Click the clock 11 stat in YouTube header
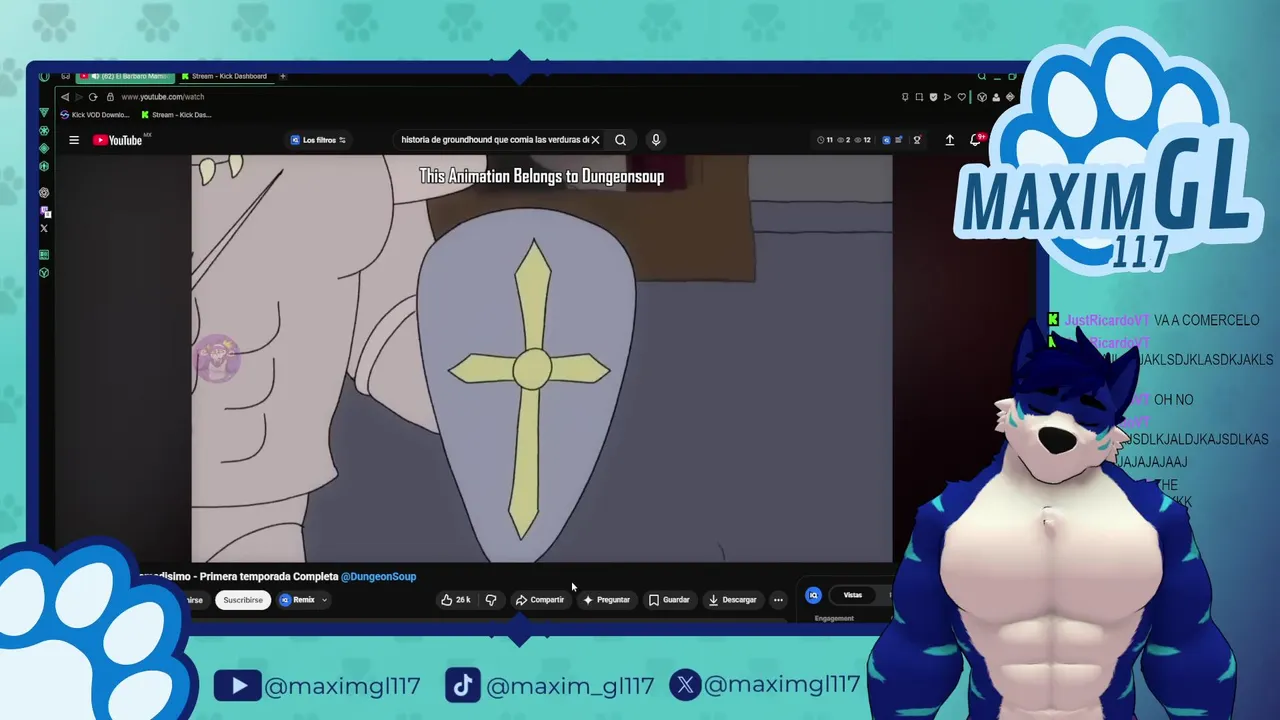1280x720 pixels. pos(825,140)
